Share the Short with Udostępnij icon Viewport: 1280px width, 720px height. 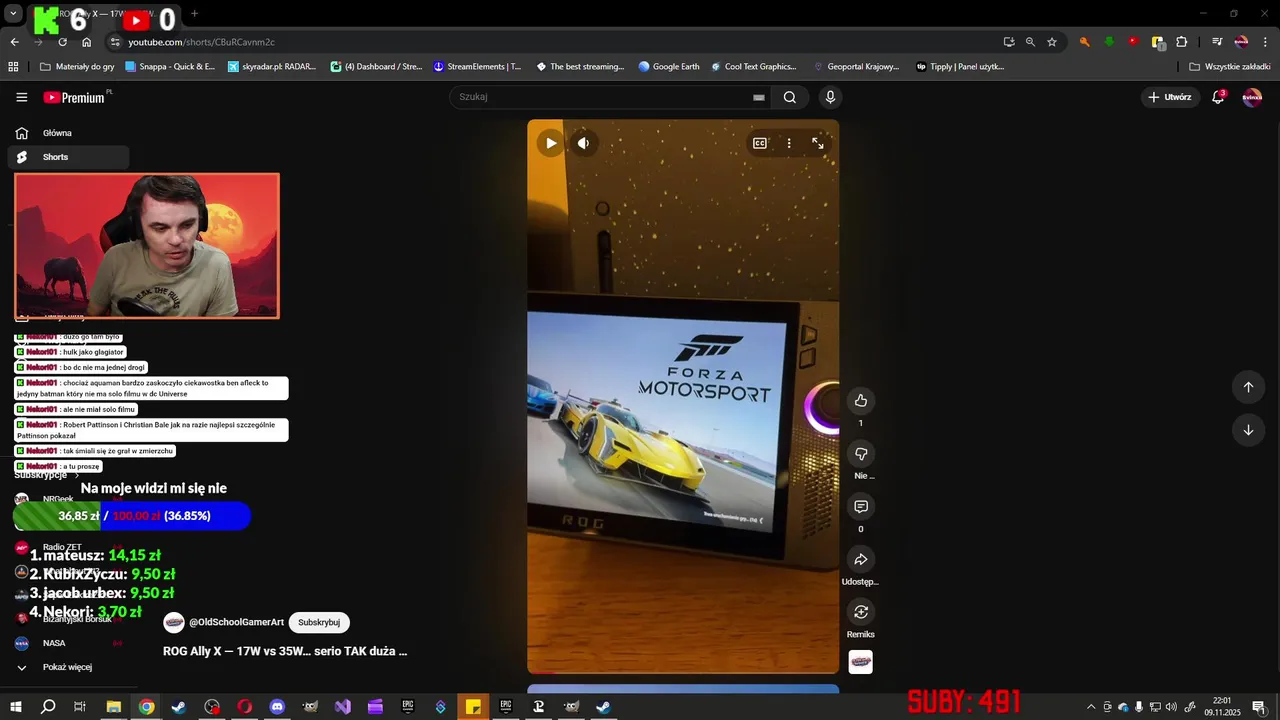pyautogui.click(x=860, y=559)
